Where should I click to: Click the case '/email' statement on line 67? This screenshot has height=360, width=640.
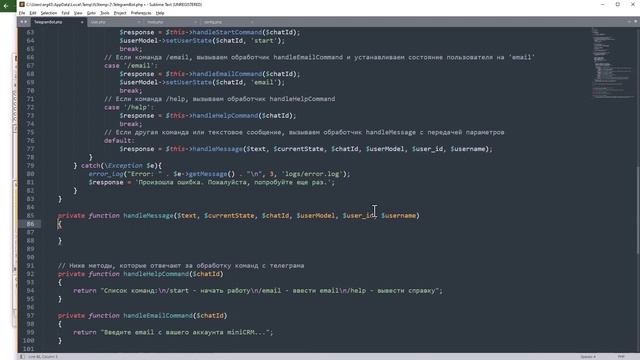[131, 66]
